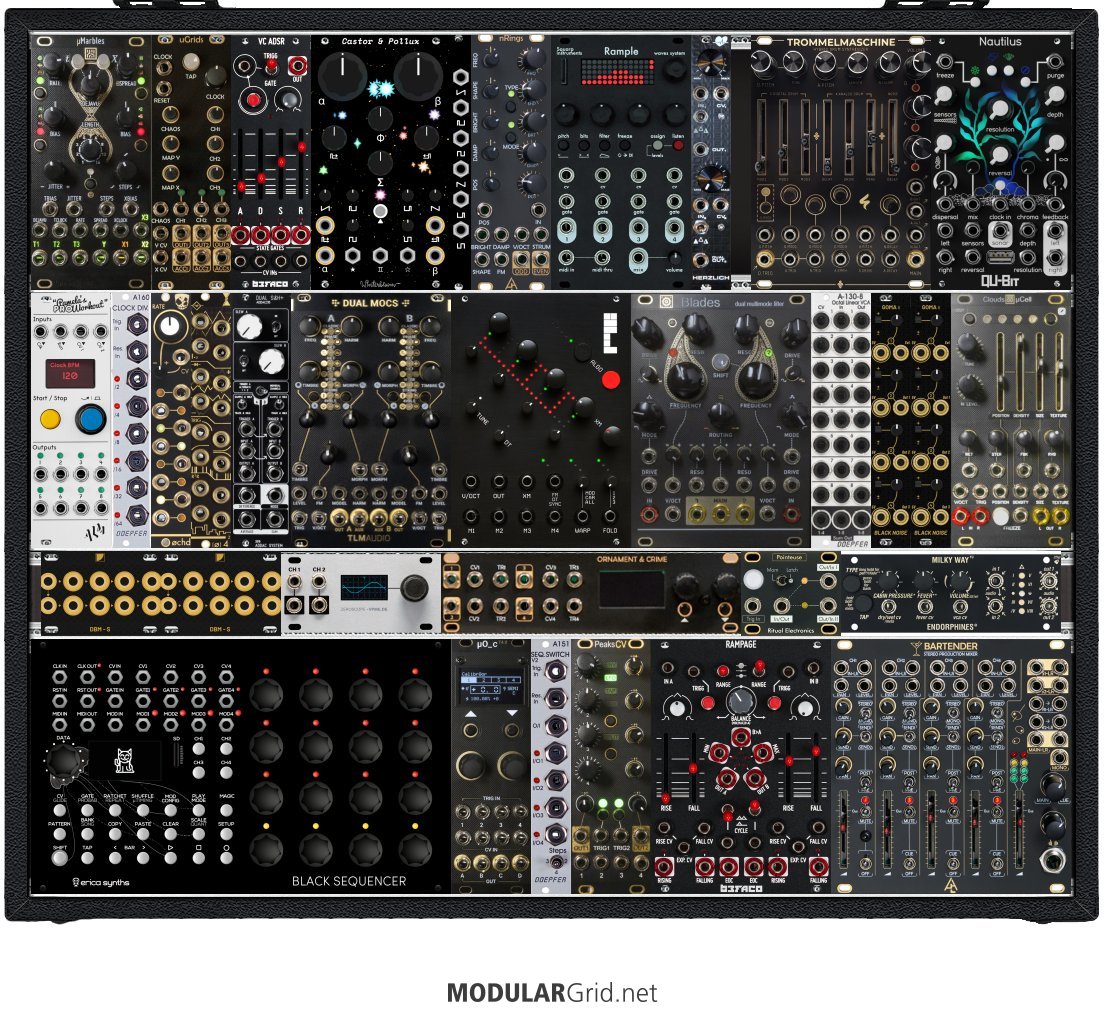Click the BALANCE knob on Rampage
Viewport: 1106px width, 1014px height.
point(741,701)
